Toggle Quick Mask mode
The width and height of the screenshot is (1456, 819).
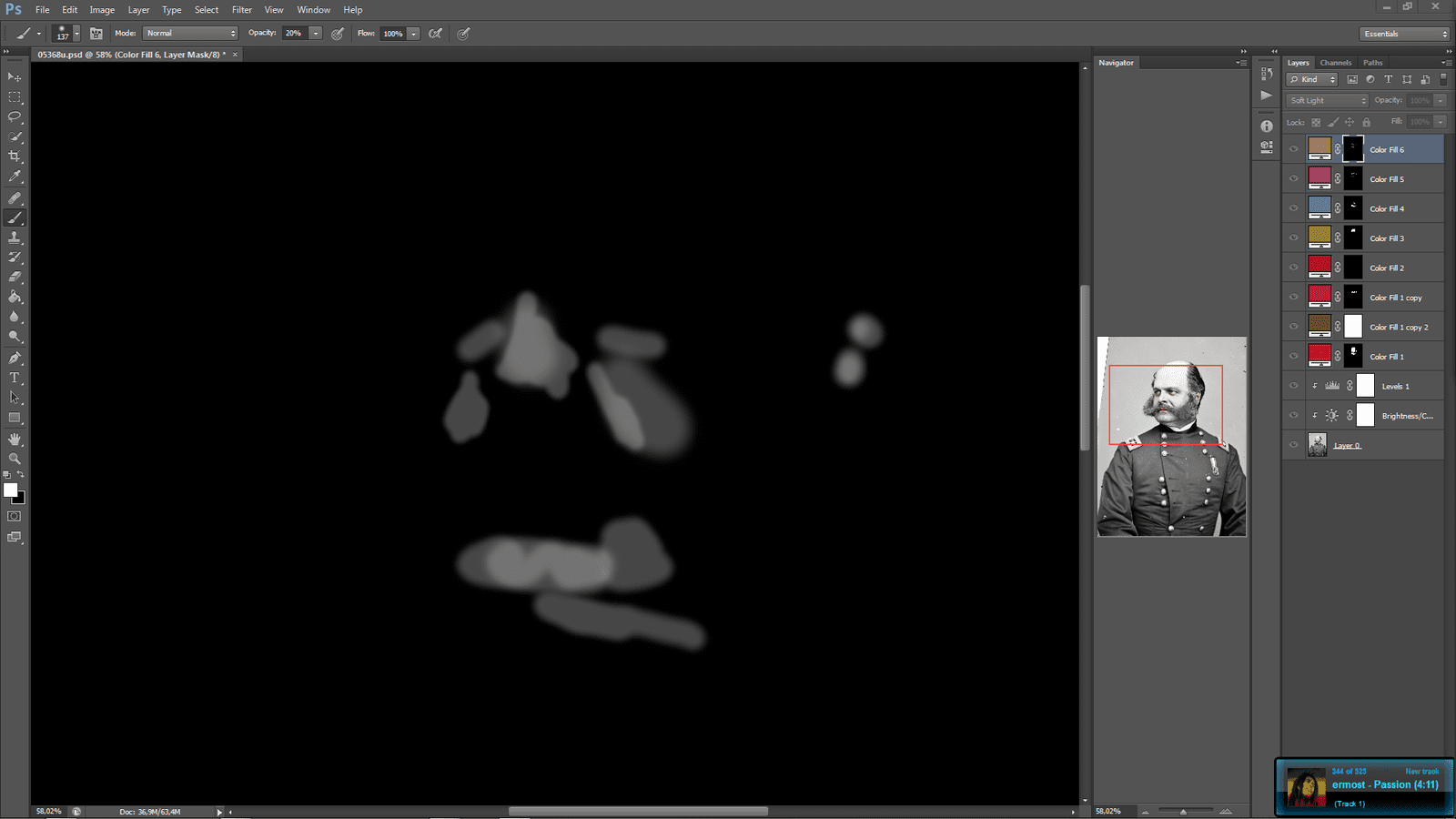(15, 516)
